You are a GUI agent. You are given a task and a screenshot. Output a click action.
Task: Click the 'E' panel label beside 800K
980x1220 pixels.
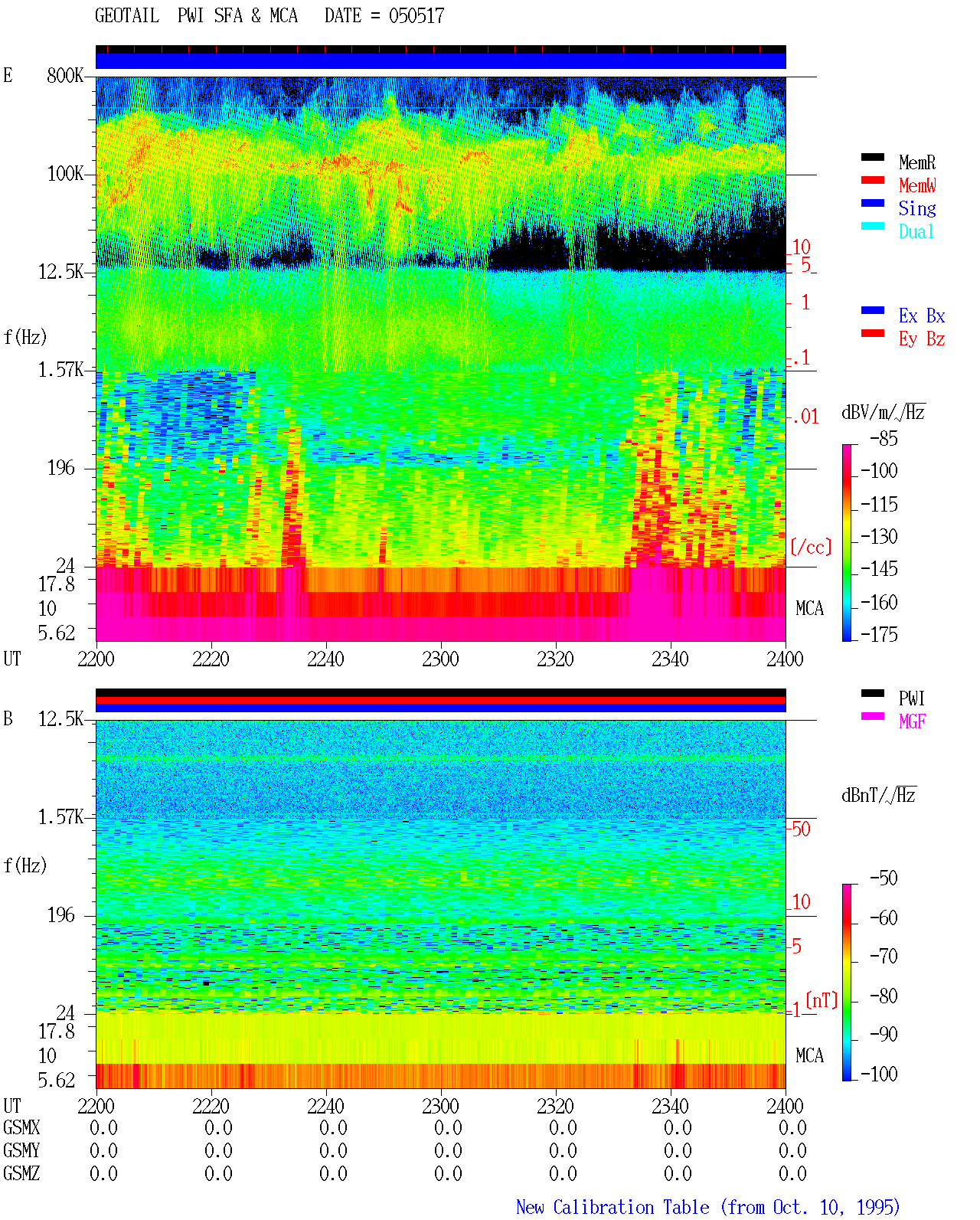point(8,76)
